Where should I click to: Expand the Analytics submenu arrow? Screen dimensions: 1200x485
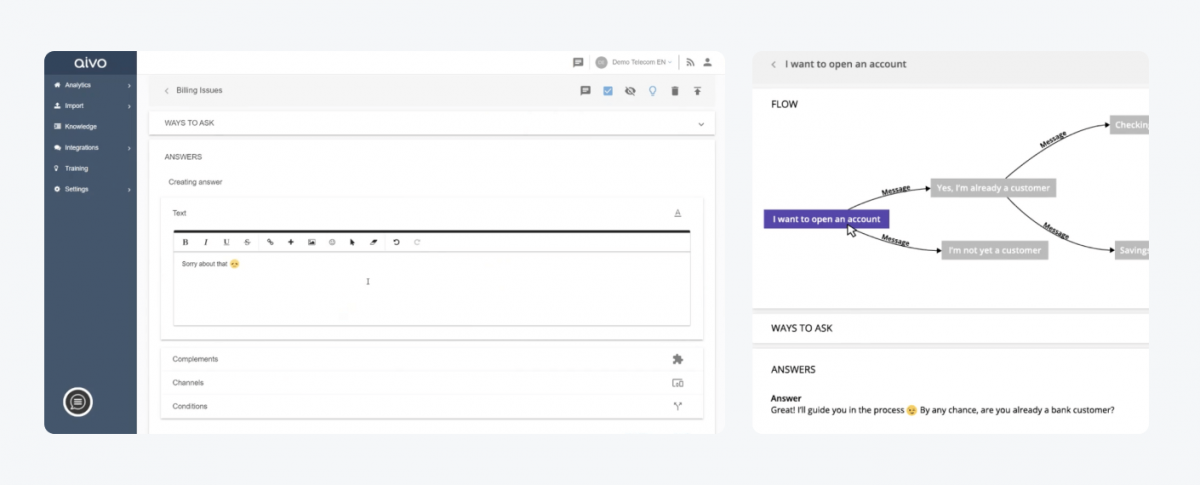pos(129,85)
